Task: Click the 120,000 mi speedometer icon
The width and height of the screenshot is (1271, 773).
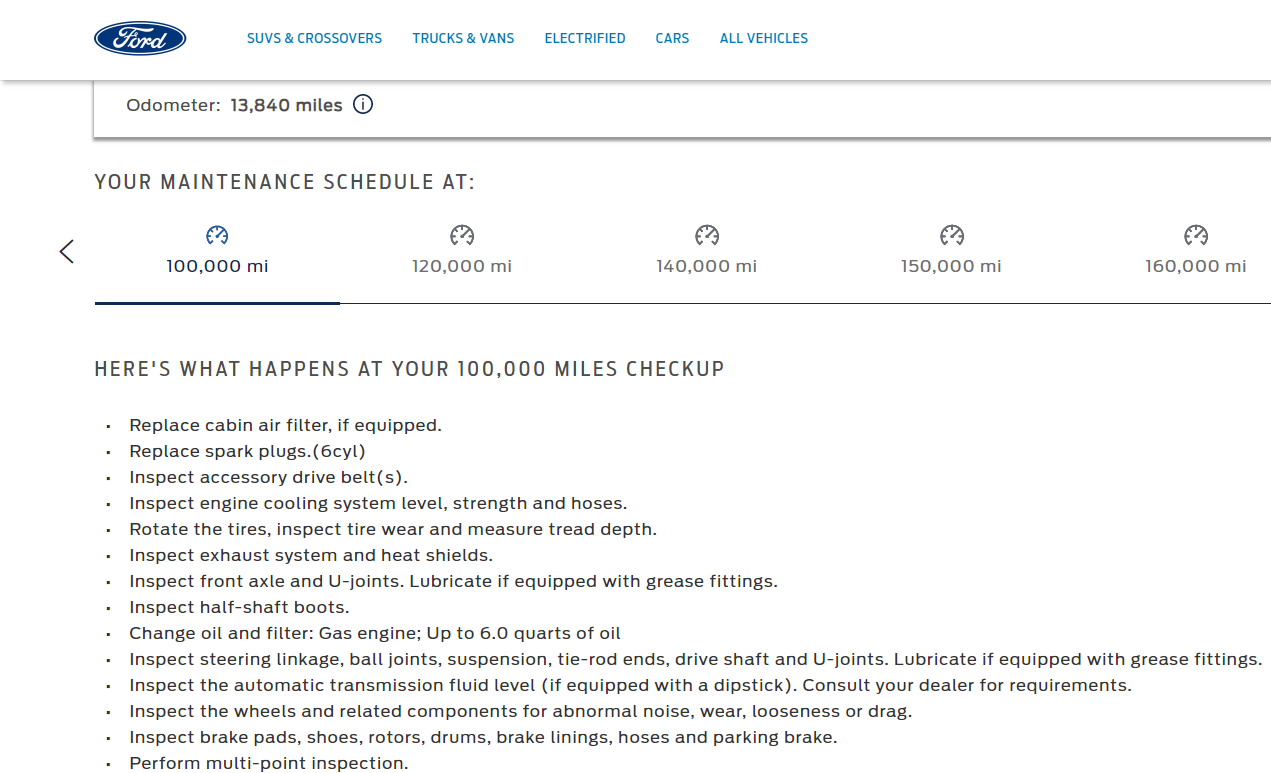Action: (x=462, y=236)
